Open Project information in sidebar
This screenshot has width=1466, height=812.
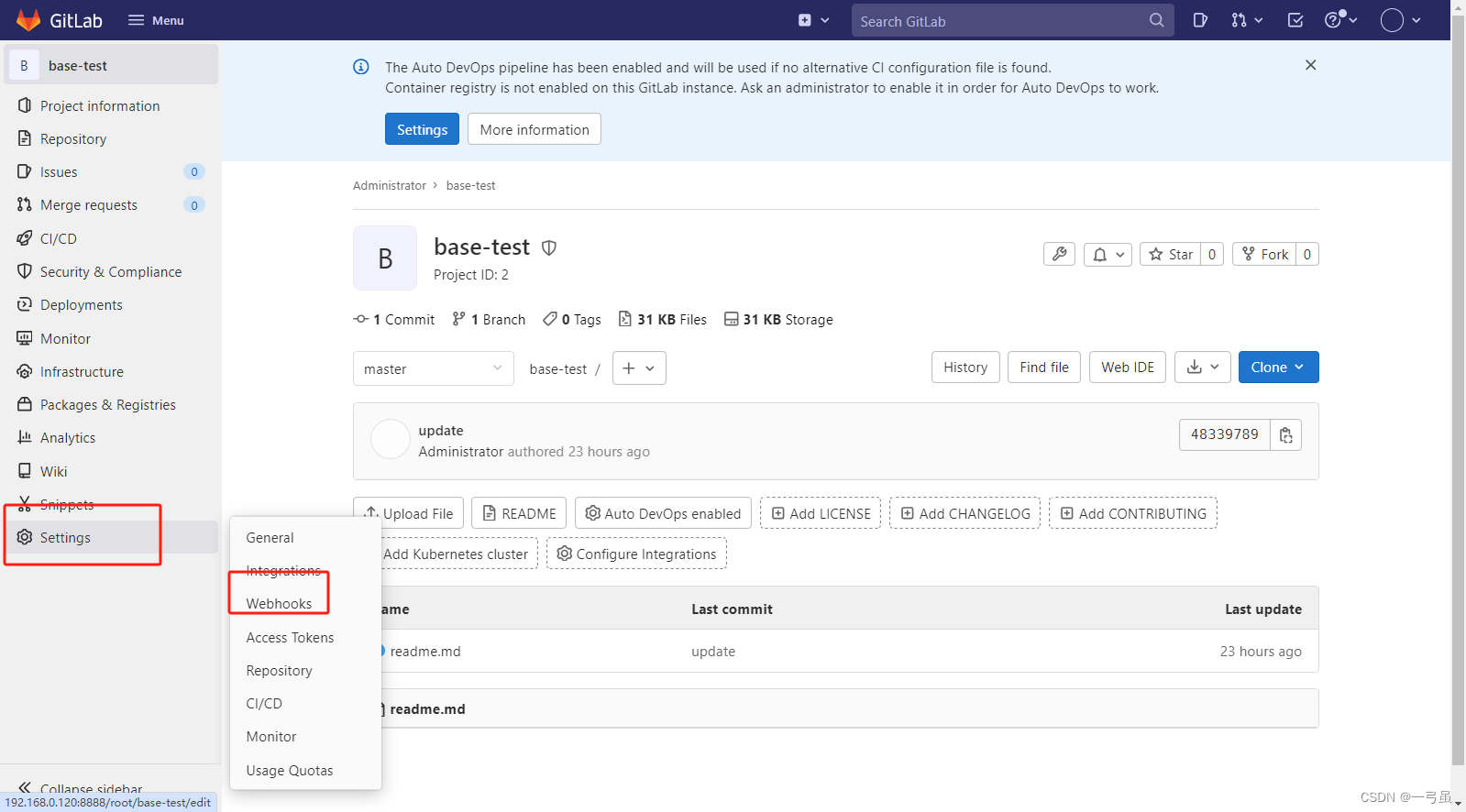111,105
